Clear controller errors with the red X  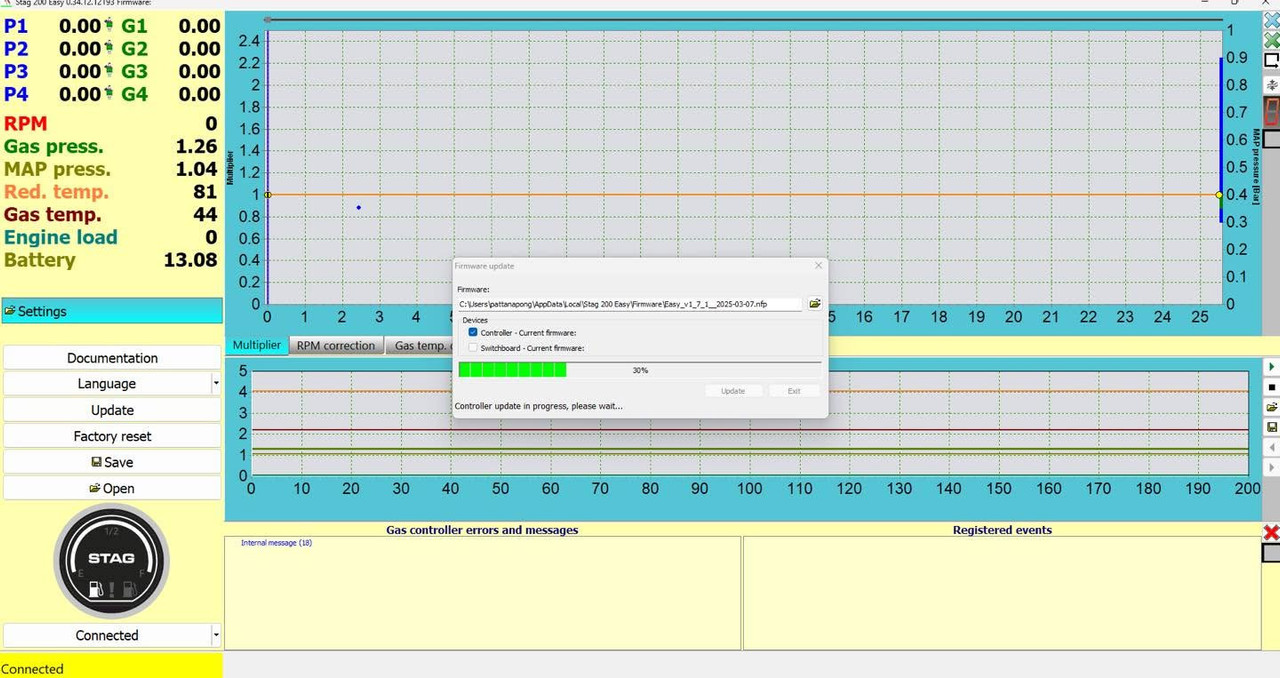pos(1272,532)
